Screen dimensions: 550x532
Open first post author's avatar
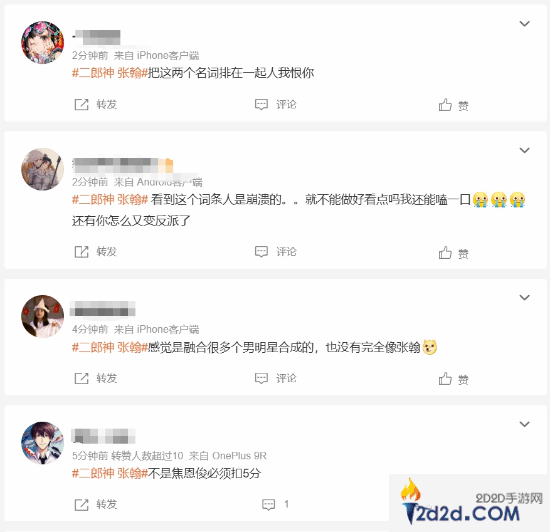[x=43, y=42]
